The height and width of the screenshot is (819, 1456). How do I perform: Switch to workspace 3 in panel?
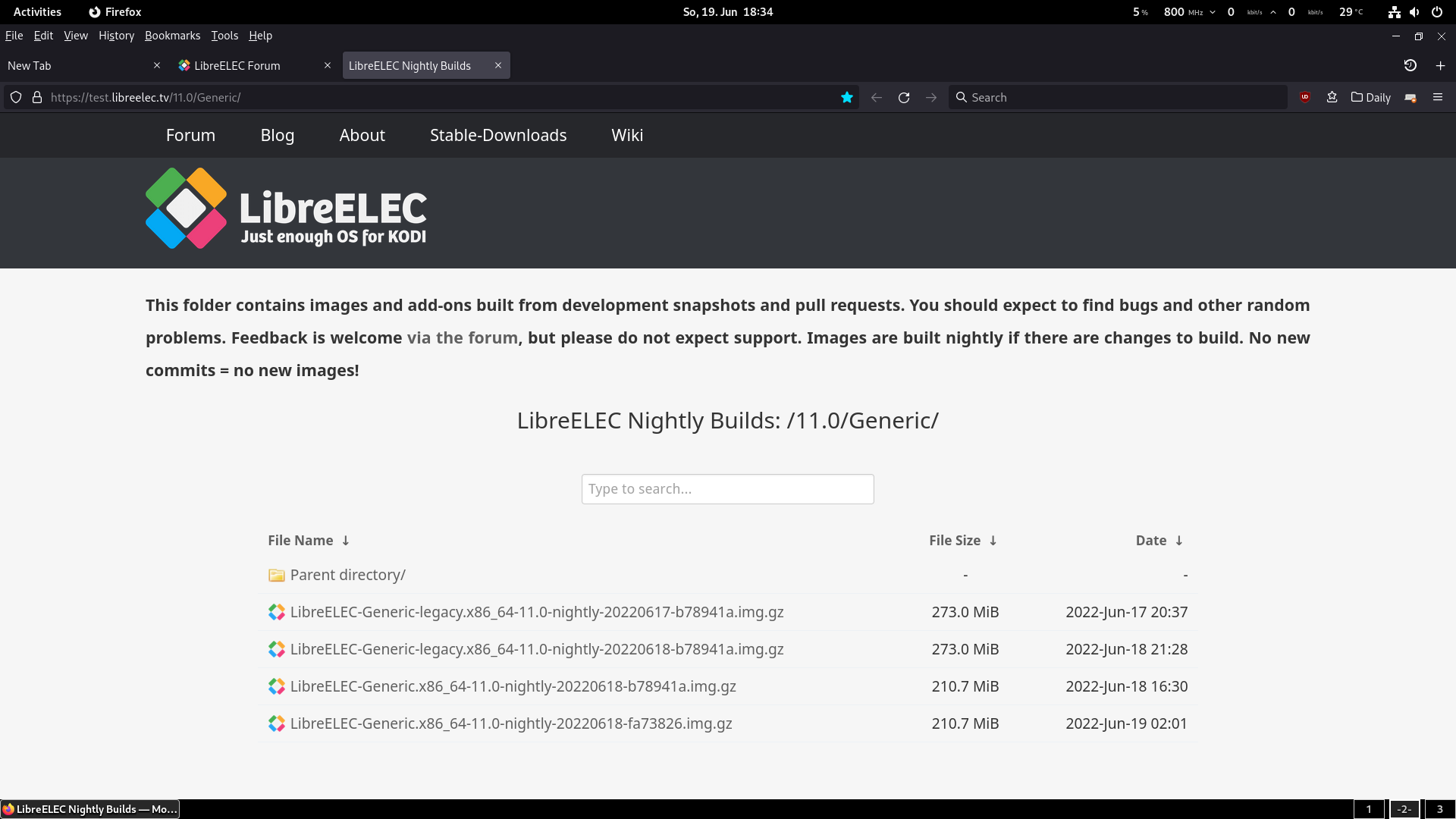(x=1439, y=809)
